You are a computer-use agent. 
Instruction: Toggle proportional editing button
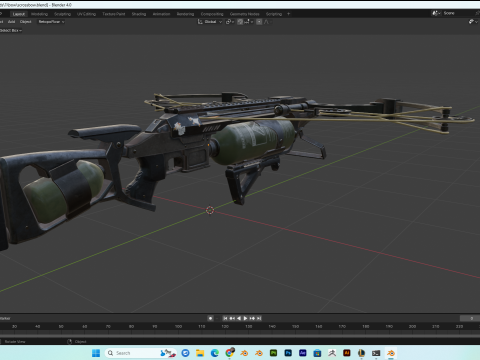click(x=259, y=22)
